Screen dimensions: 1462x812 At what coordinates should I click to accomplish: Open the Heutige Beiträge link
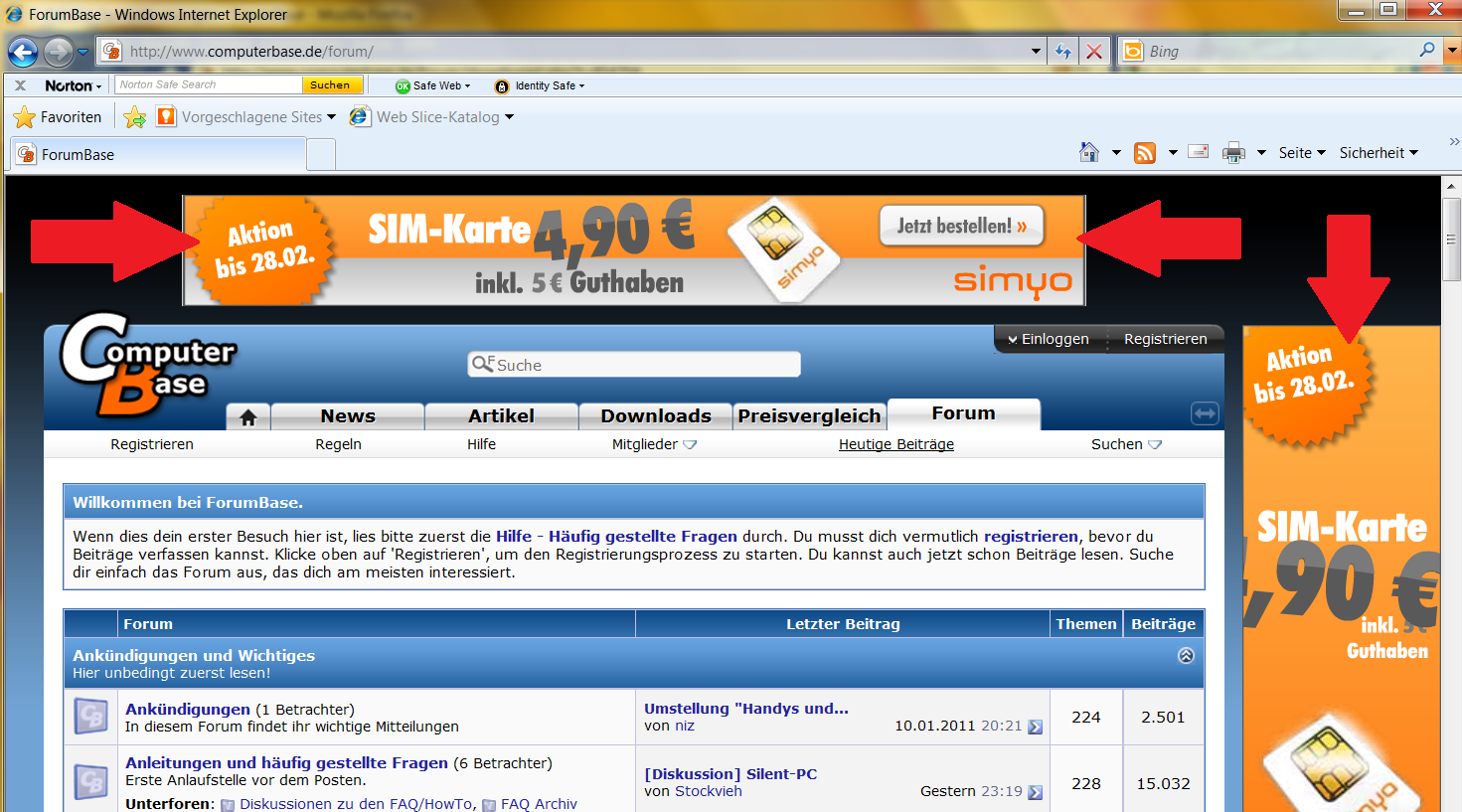coord(896,444)
